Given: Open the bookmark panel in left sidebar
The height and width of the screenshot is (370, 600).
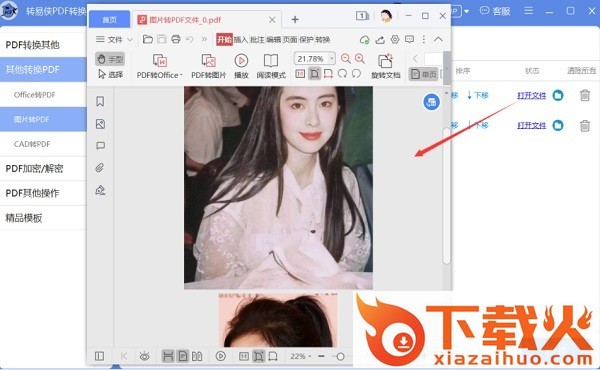Looking at the screenshot, I should (x=100, y=101).
